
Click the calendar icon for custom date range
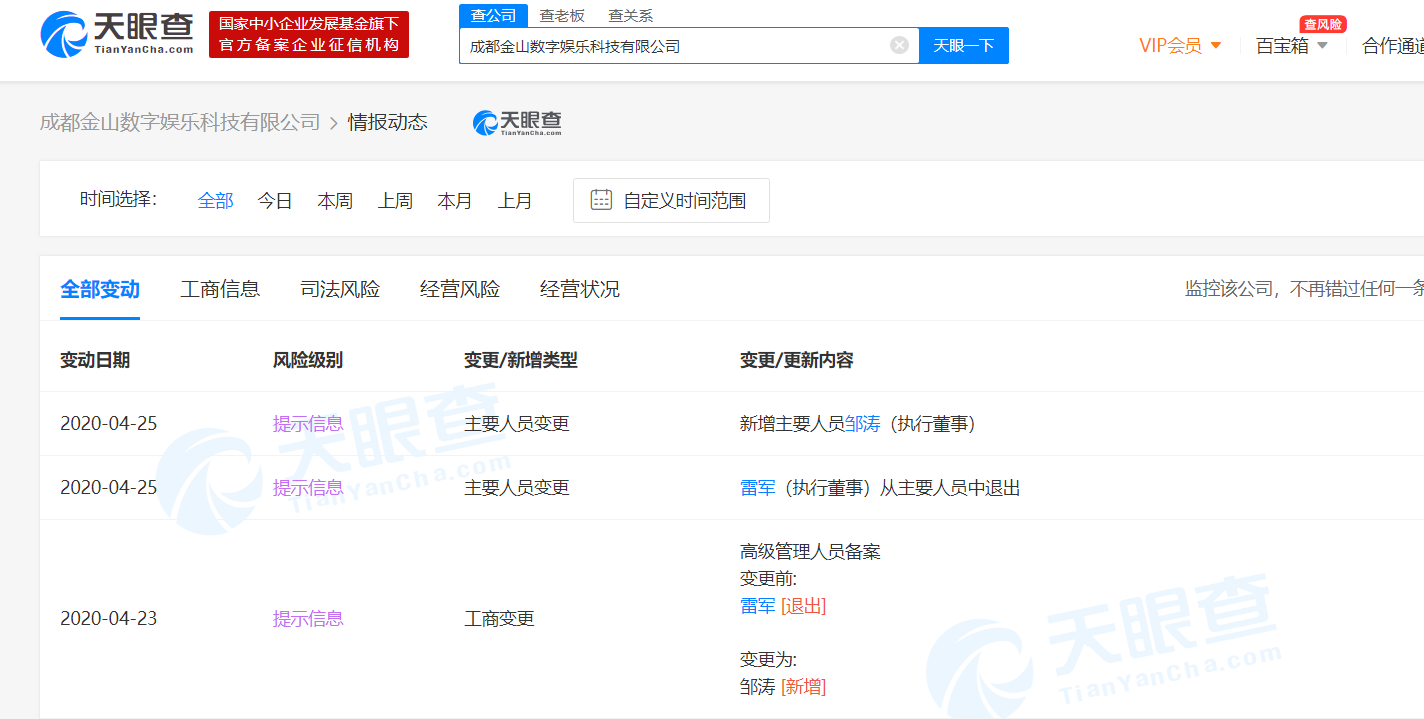[601, 200]
